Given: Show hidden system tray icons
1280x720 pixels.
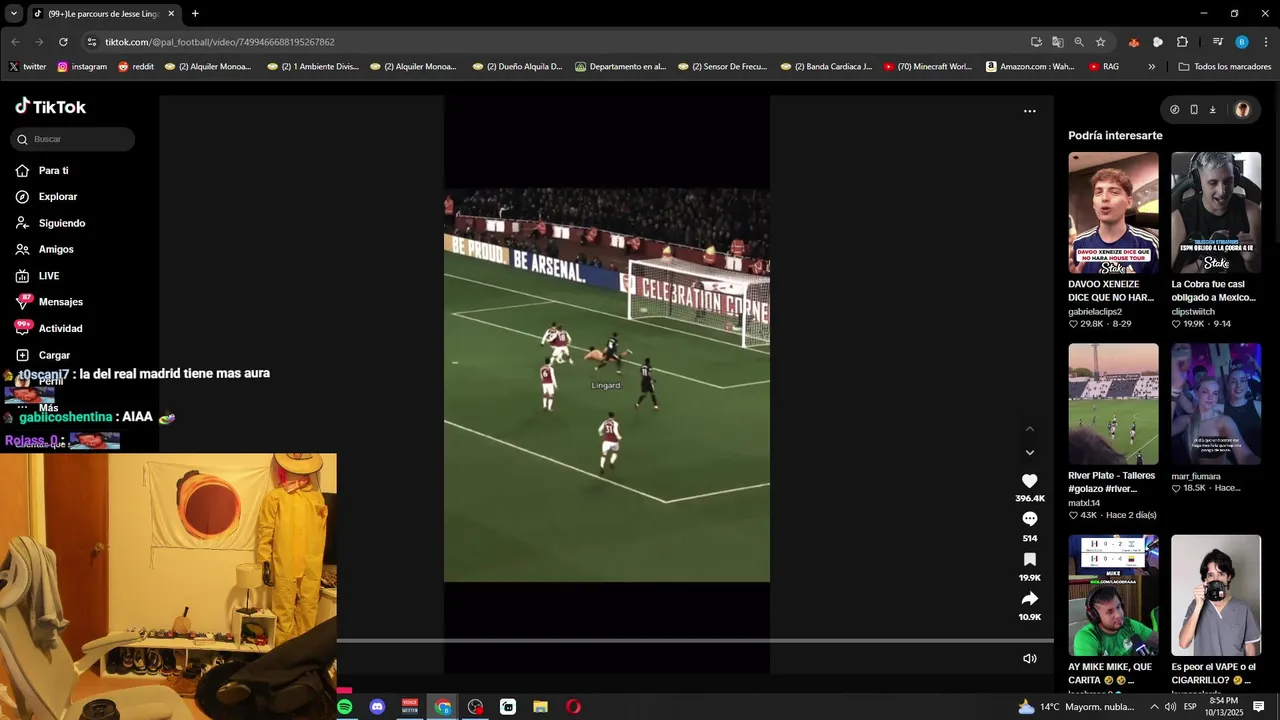Looking at the screenshot, I should coord(1154,707).
